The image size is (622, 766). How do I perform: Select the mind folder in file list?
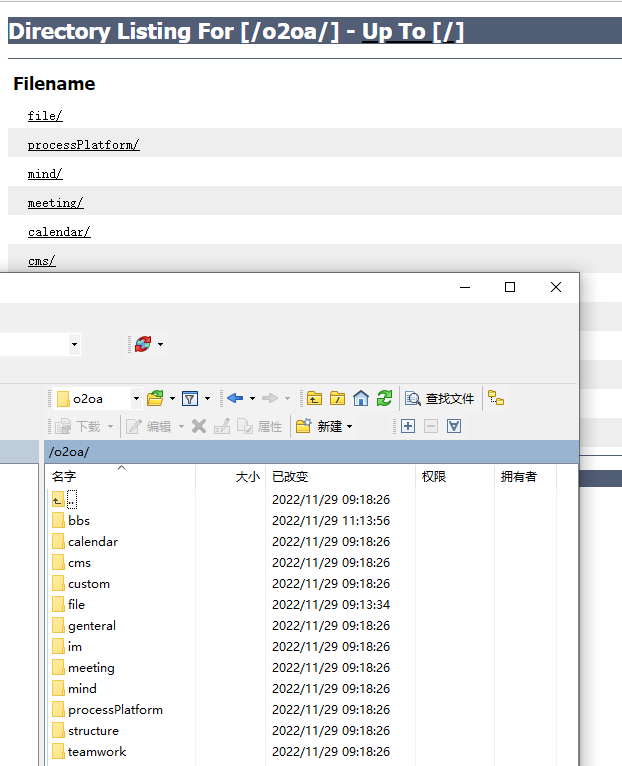pos(74,688)
